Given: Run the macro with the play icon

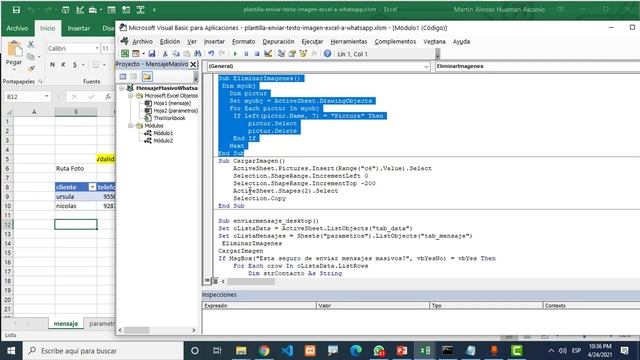Looking at the screenshot, I should point(235,53).
